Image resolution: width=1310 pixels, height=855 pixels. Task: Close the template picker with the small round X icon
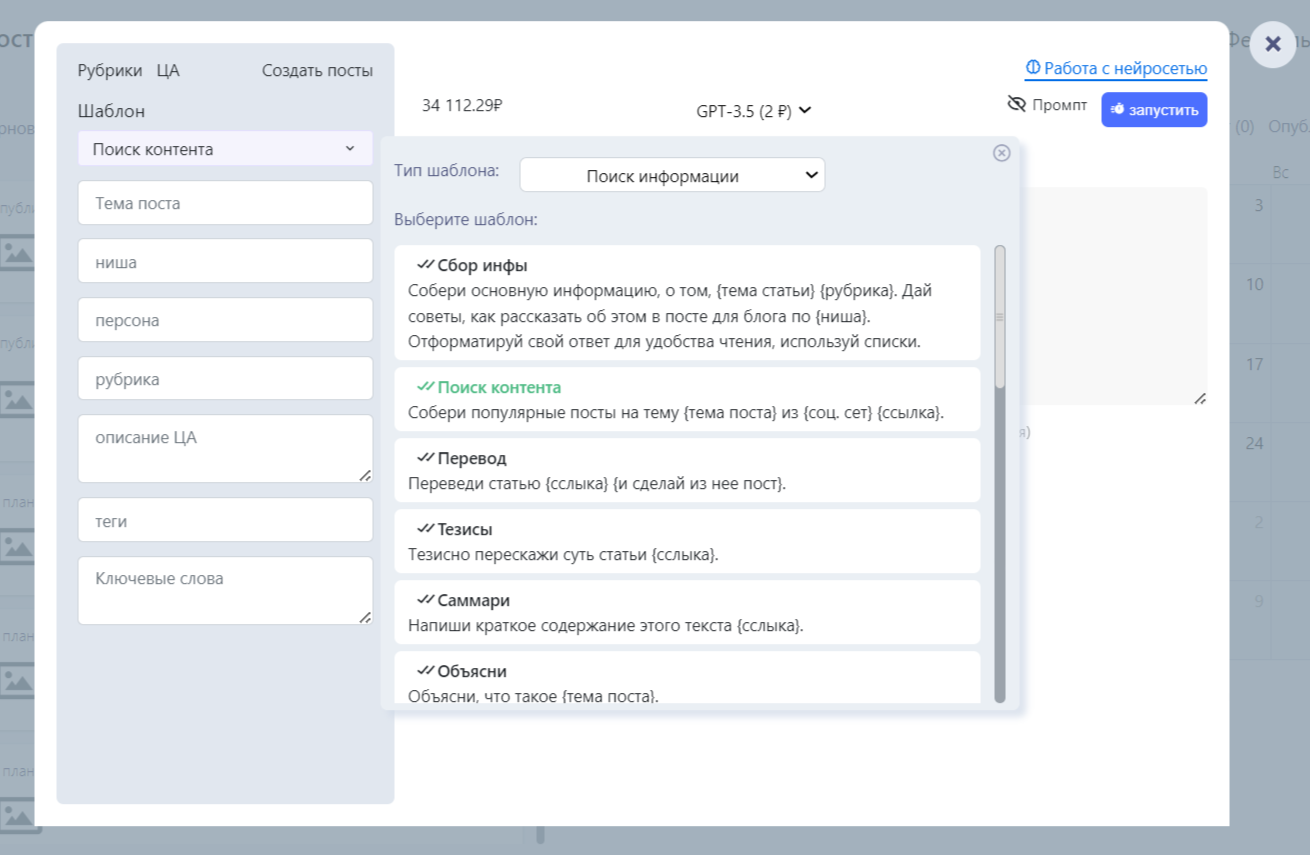point(1001,153)
